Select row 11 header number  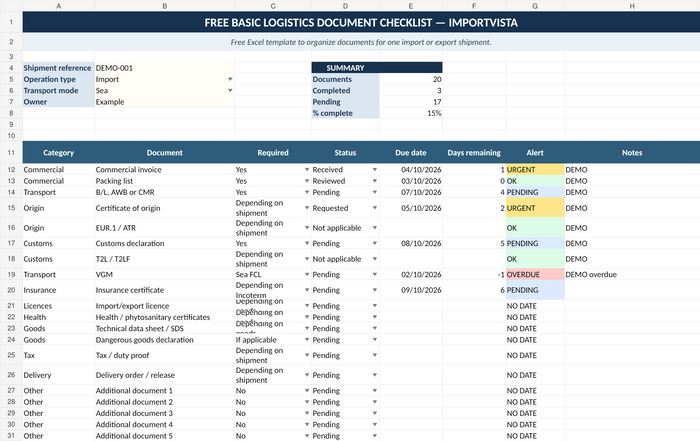coord(11,152)
